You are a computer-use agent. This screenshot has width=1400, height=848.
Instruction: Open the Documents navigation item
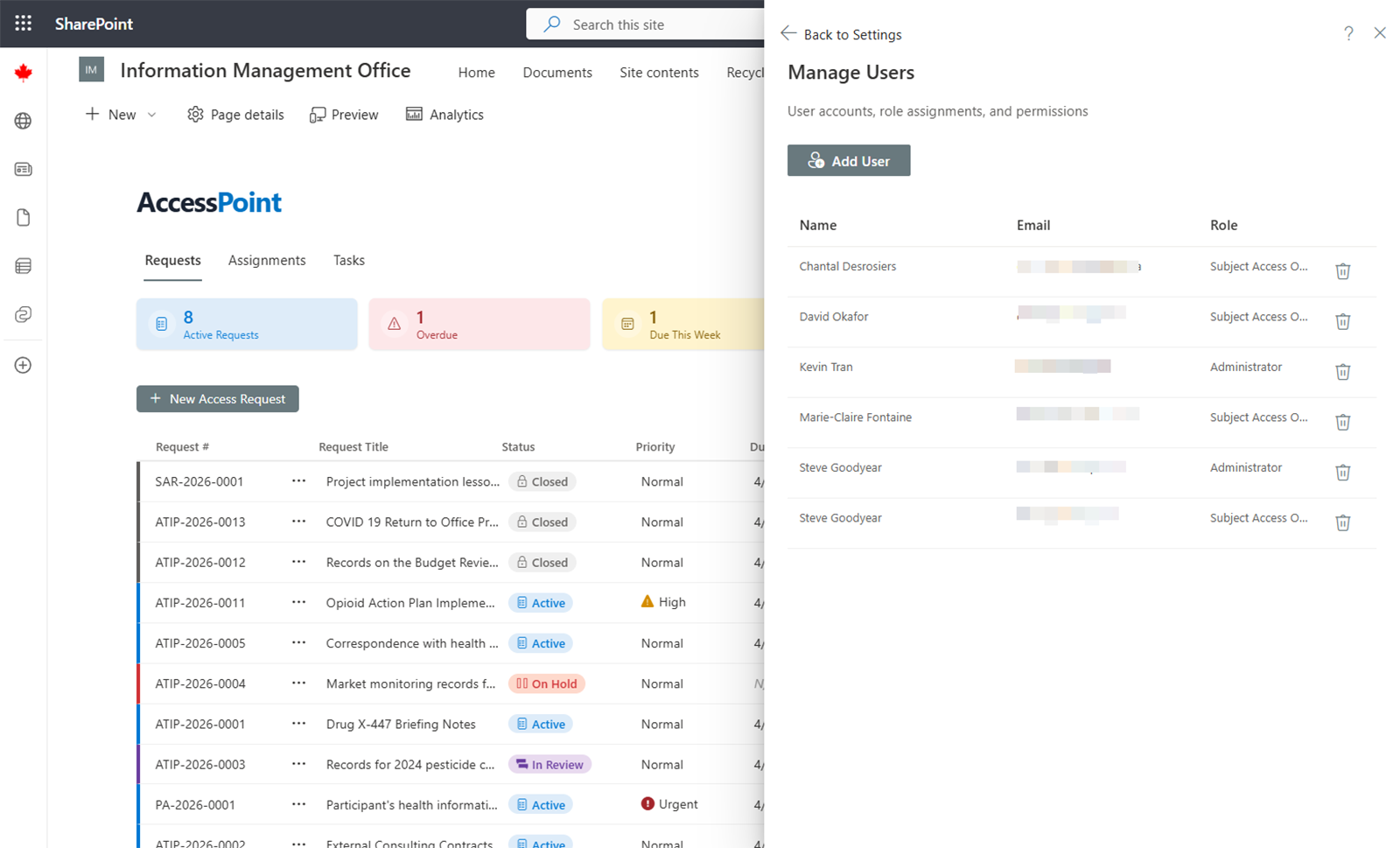(x=557, y=72)
